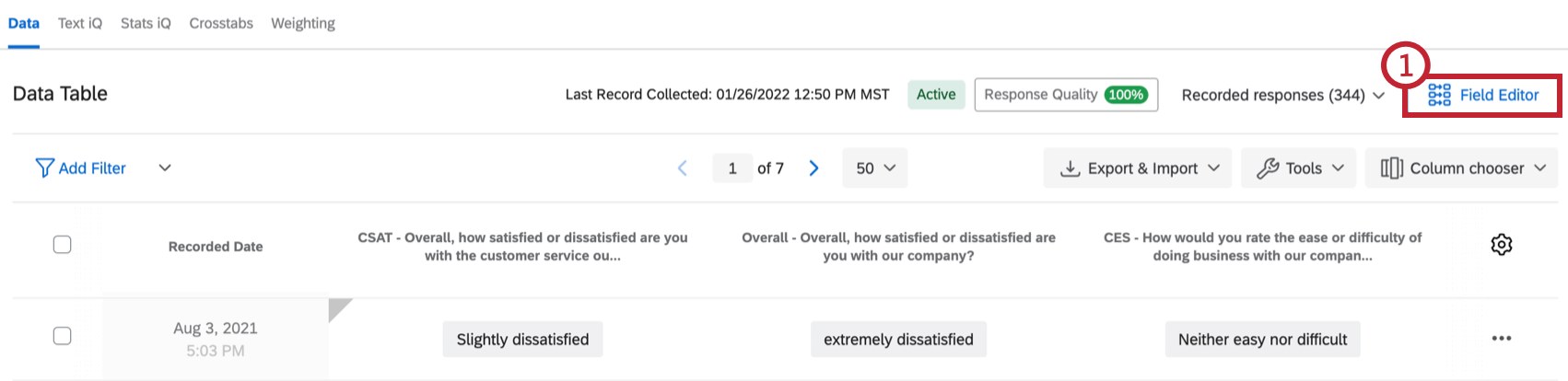Expand the saved filters chevron
This screenshot has height=381, width=1568.
(x=165, y=167)
